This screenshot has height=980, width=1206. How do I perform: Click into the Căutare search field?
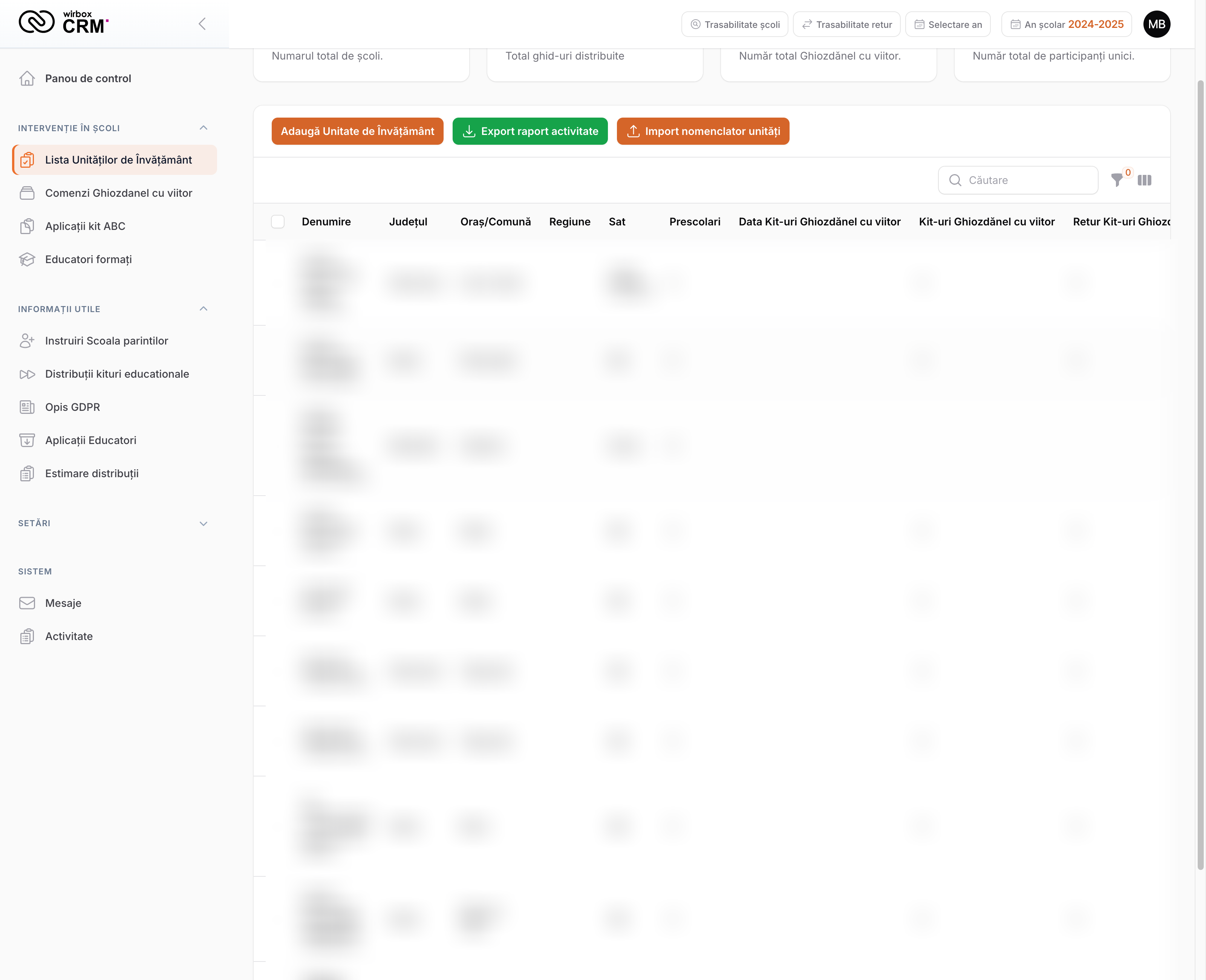1018,180
